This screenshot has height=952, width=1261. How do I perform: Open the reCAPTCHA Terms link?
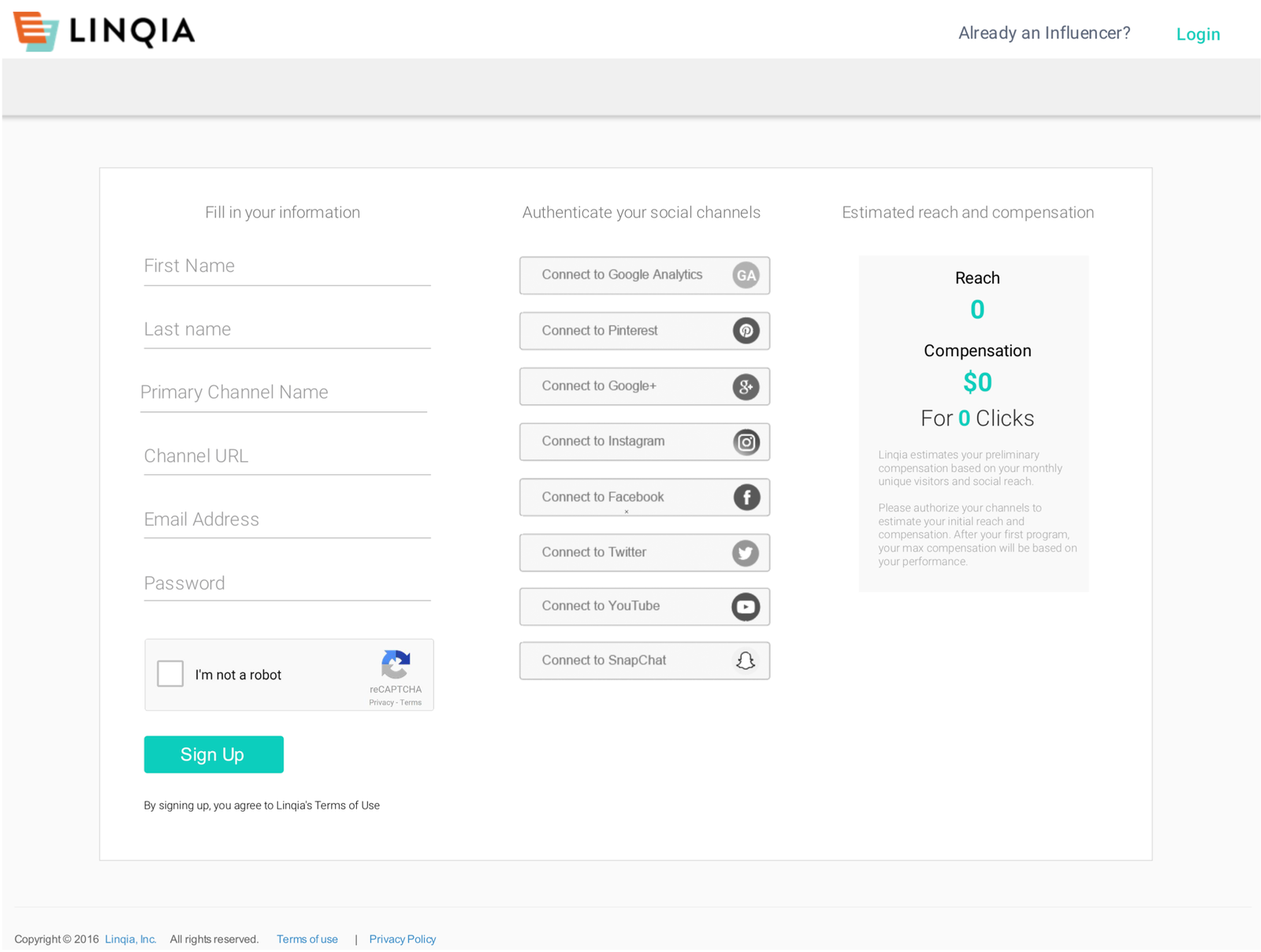coord(411,702)
